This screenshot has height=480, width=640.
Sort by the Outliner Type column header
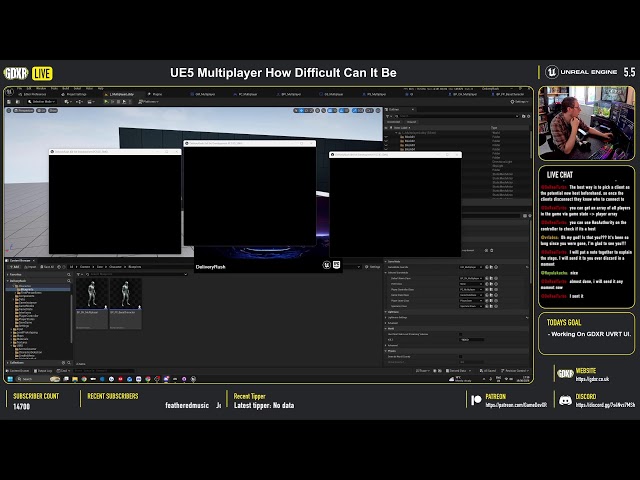coord(494,128)
